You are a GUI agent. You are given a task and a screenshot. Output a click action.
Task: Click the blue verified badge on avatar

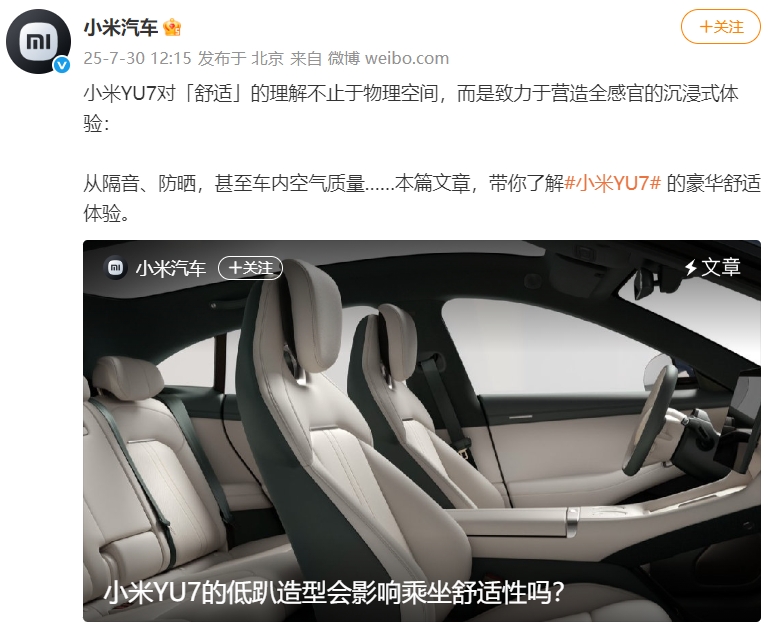click(x=62, y=65)
